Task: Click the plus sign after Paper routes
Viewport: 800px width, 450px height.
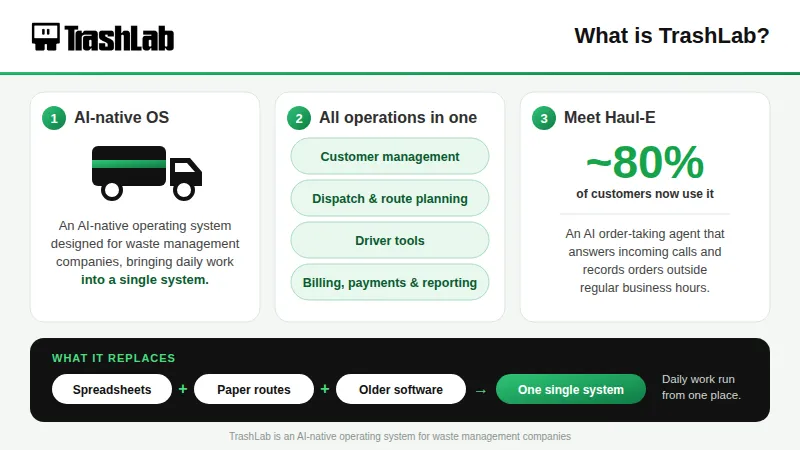Action: (x=324, y=389)
